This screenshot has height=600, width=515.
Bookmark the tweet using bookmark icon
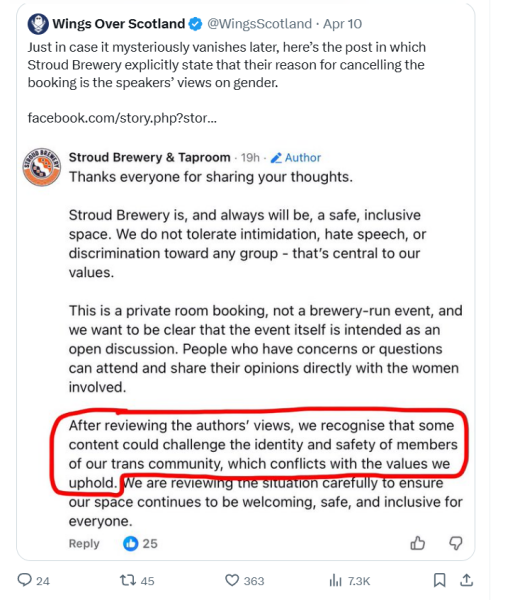point(439,580)
